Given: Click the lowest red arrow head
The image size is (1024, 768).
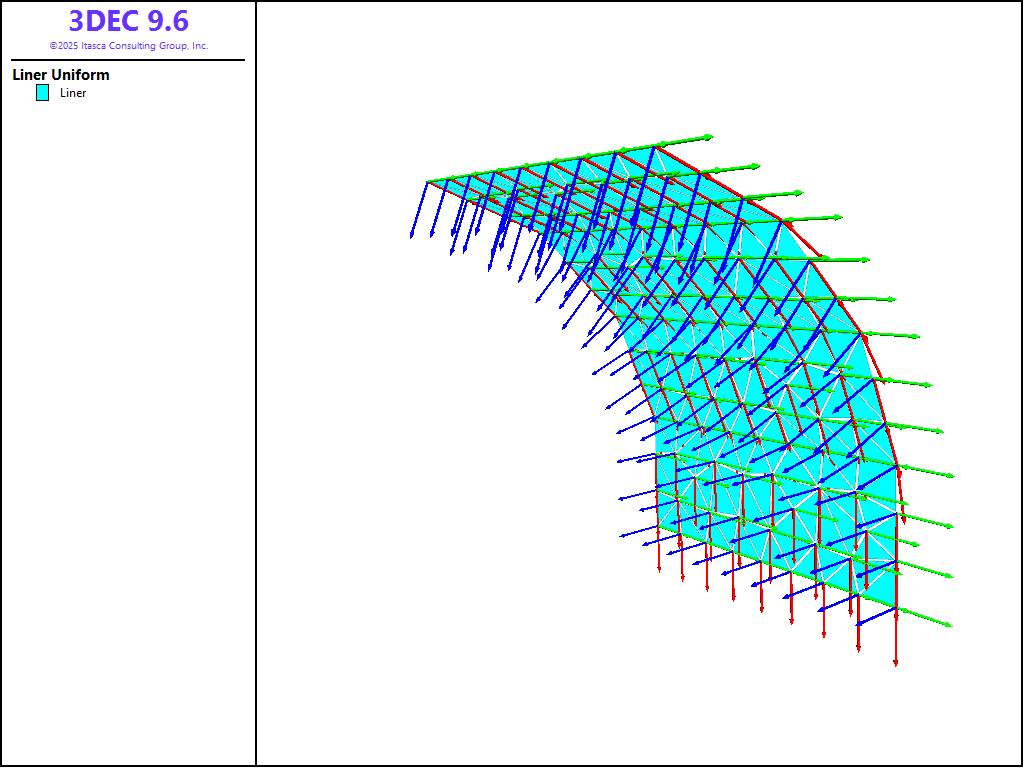Looking at the screenshot, I should 895,662.
